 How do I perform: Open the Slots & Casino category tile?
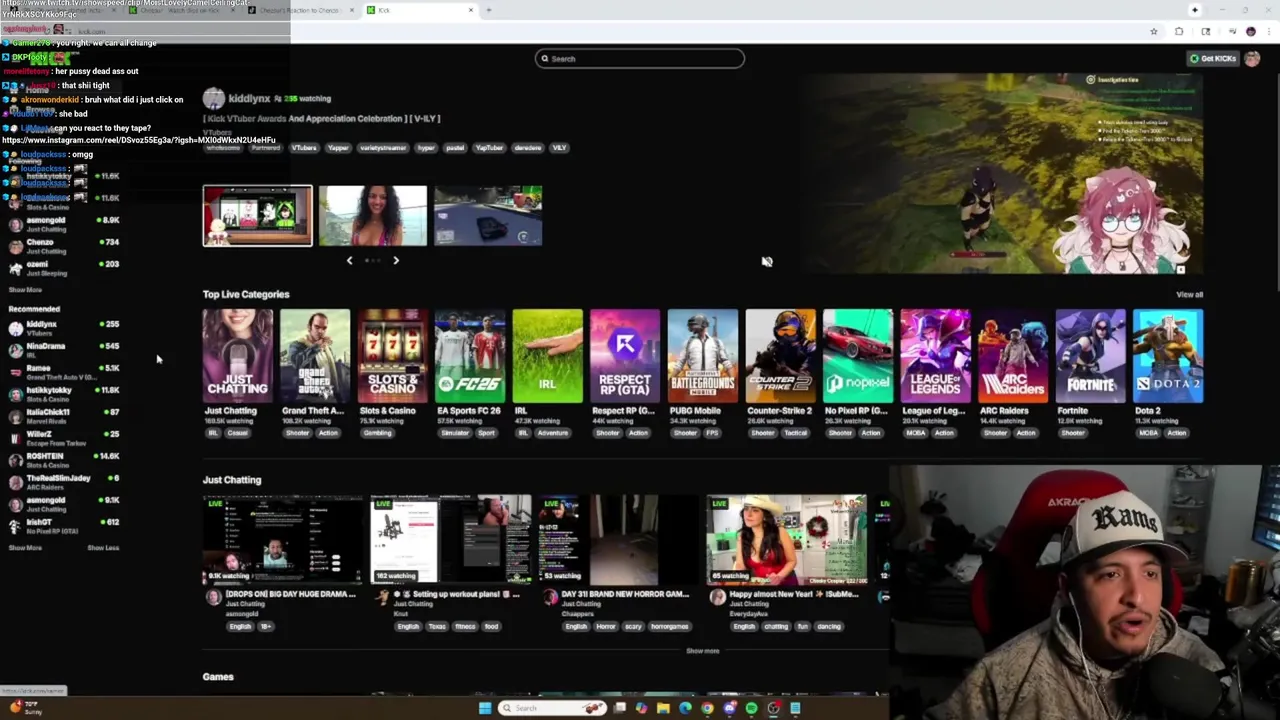click(x=392, y=357)
